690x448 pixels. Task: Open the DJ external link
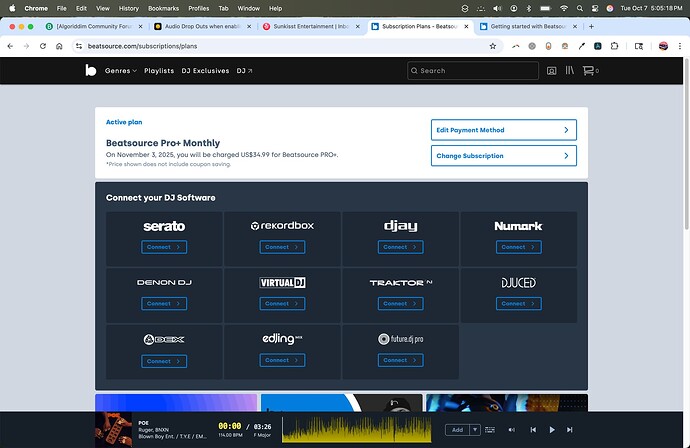244,70
